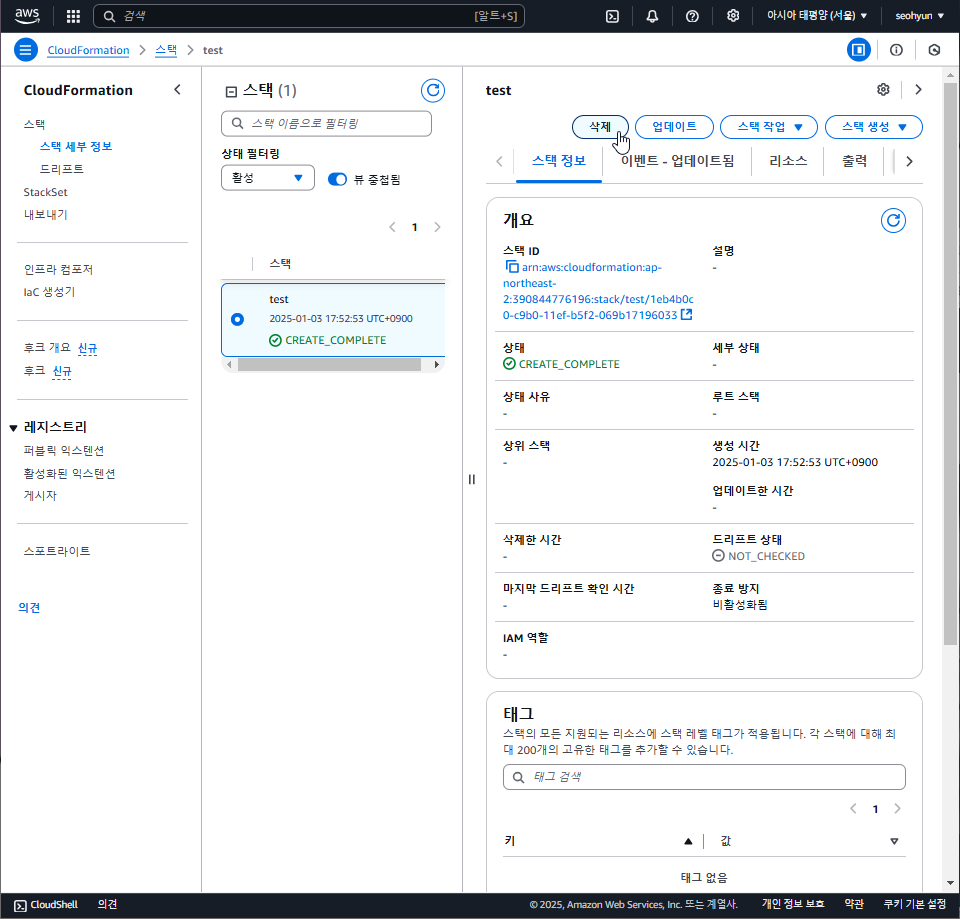Switch to the stack info tab

click(558, 161)
